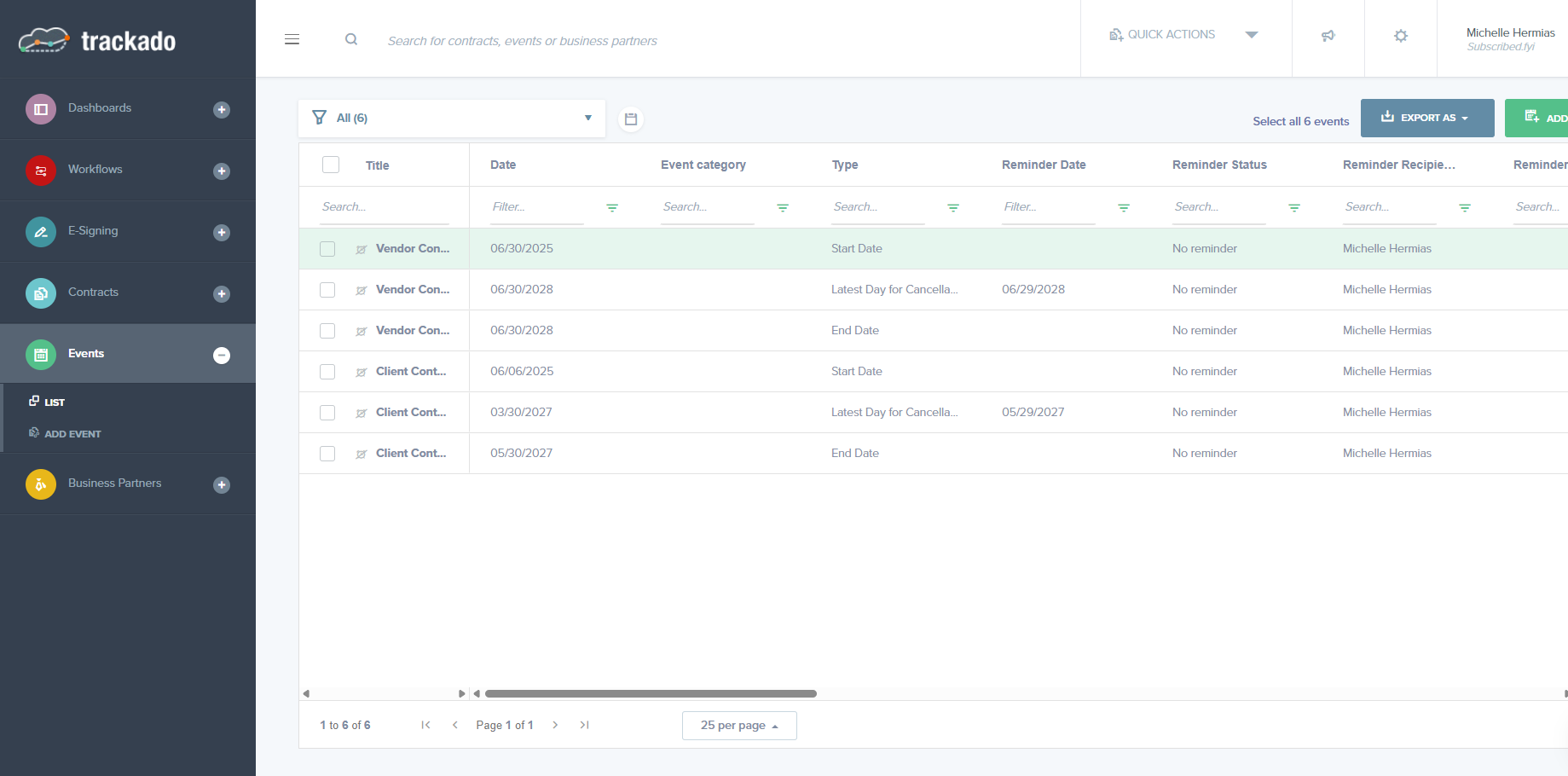Image resolution: width=1568 pixels, height=776 pixels.
Task: Check the select-all header checkbox
Action: (331, 165)
